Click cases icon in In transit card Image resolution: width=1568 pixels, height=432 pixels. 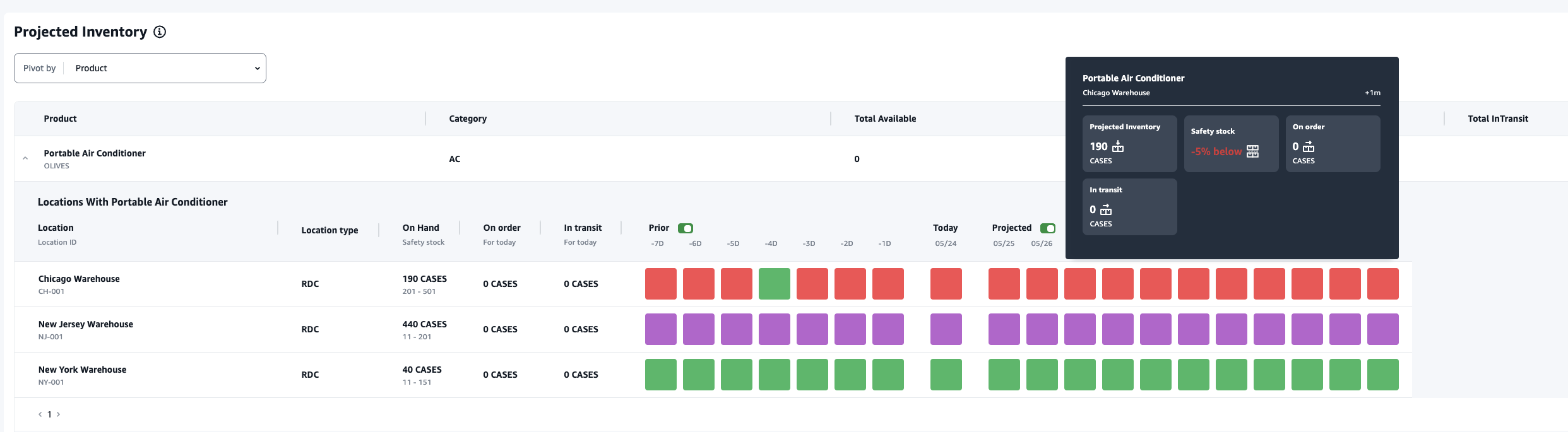[x=1106, y=209]
